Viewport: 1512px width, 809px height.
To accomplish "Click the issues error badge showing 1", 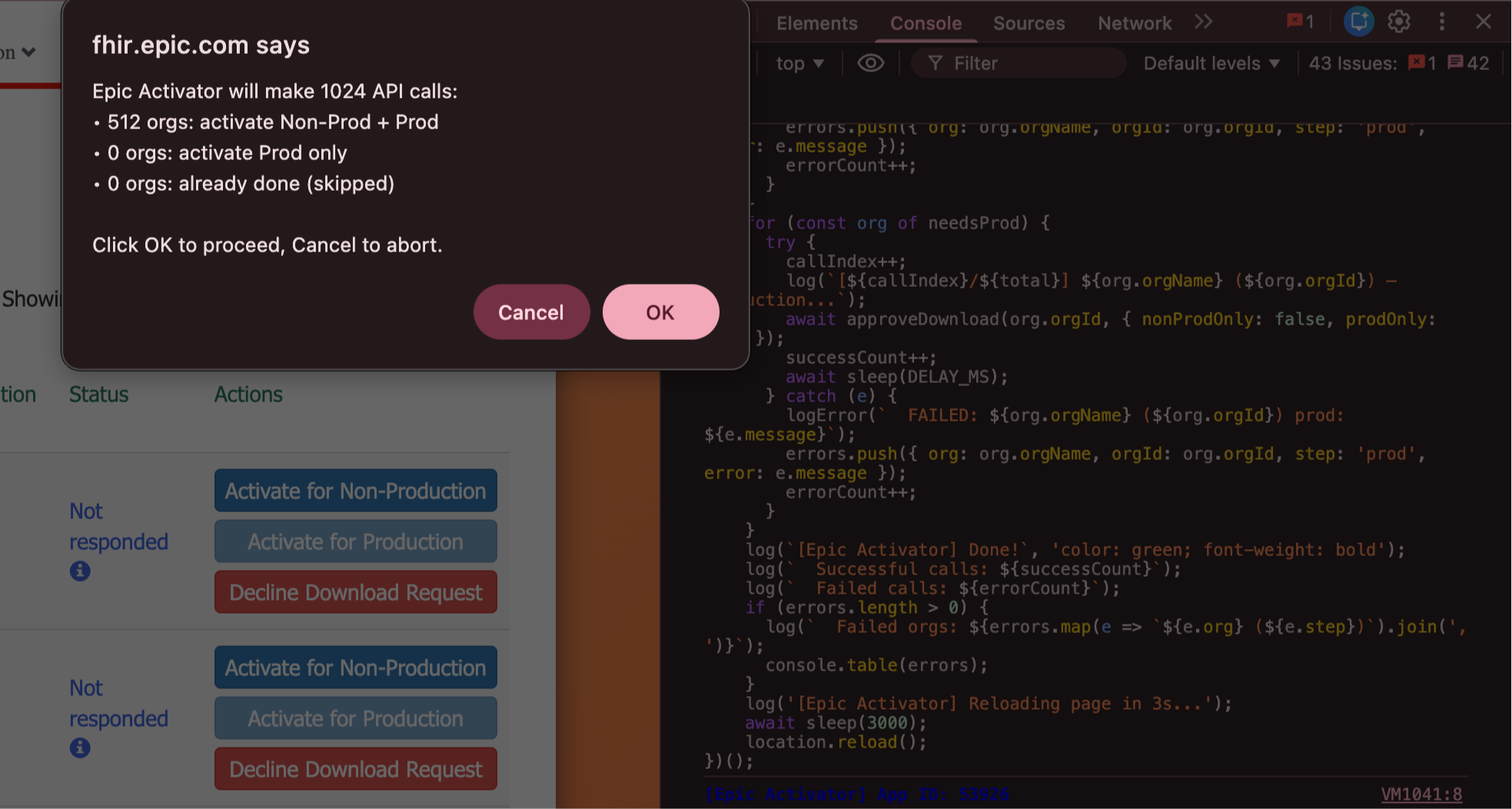I will coord(1422,63).
